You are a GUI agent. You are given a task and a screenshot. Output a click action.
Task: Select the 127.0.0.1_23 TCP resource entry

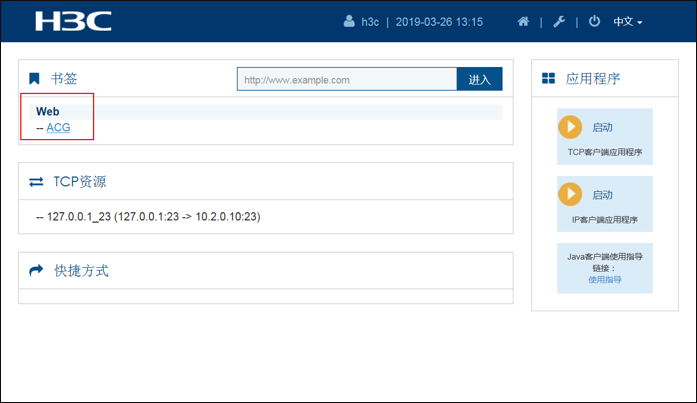(x=147, y=216)
